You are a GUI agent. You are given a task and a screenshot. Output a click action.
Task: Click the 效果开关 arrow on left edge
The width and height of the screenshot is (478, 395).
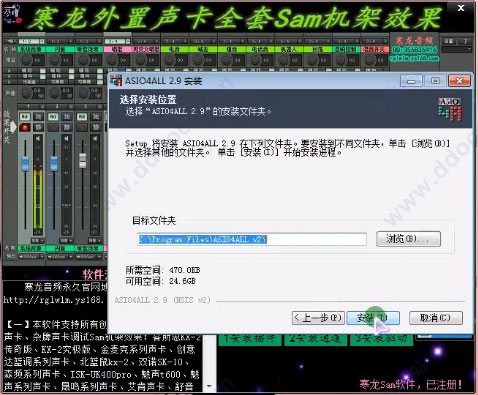[x=13, y=127]
